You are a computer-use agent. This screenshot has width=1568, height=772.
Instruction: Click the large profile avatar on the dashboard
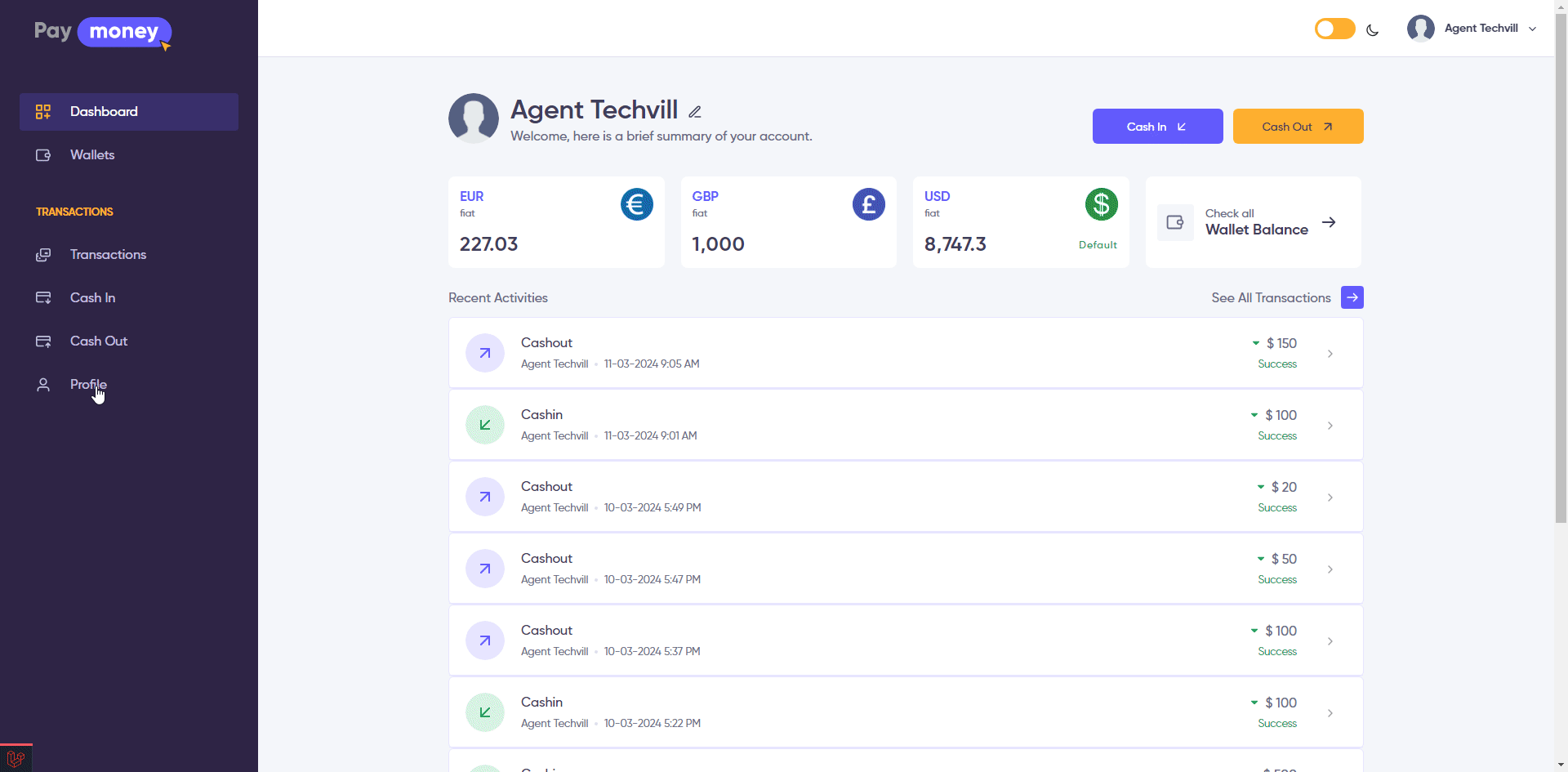474,118
